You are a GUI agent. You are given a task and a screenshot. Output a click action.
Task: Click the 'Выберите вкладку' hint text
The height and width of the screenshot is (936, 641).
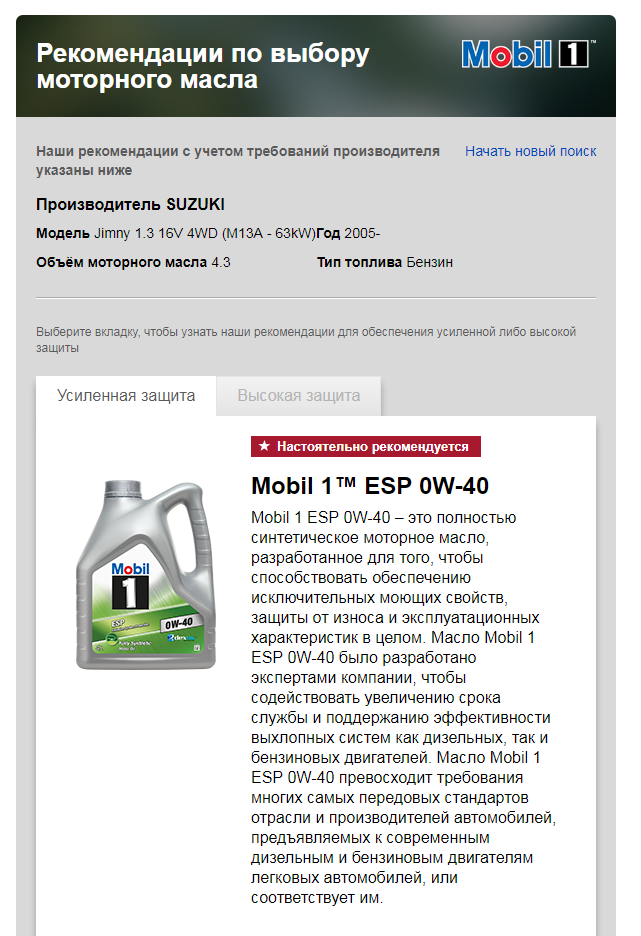306,339
